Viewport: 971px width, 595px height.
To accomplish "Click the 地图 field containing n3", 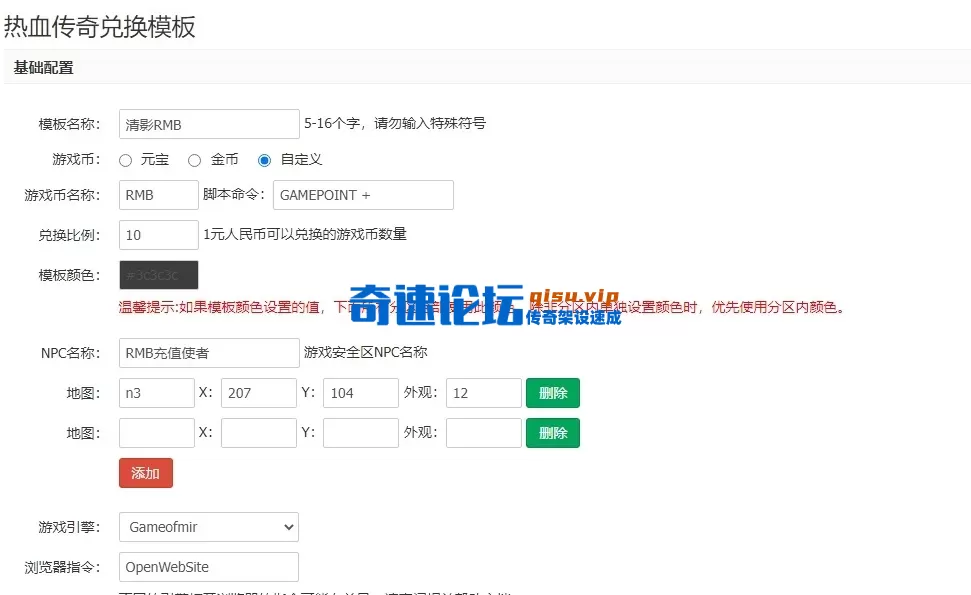I will pos(156,393).
